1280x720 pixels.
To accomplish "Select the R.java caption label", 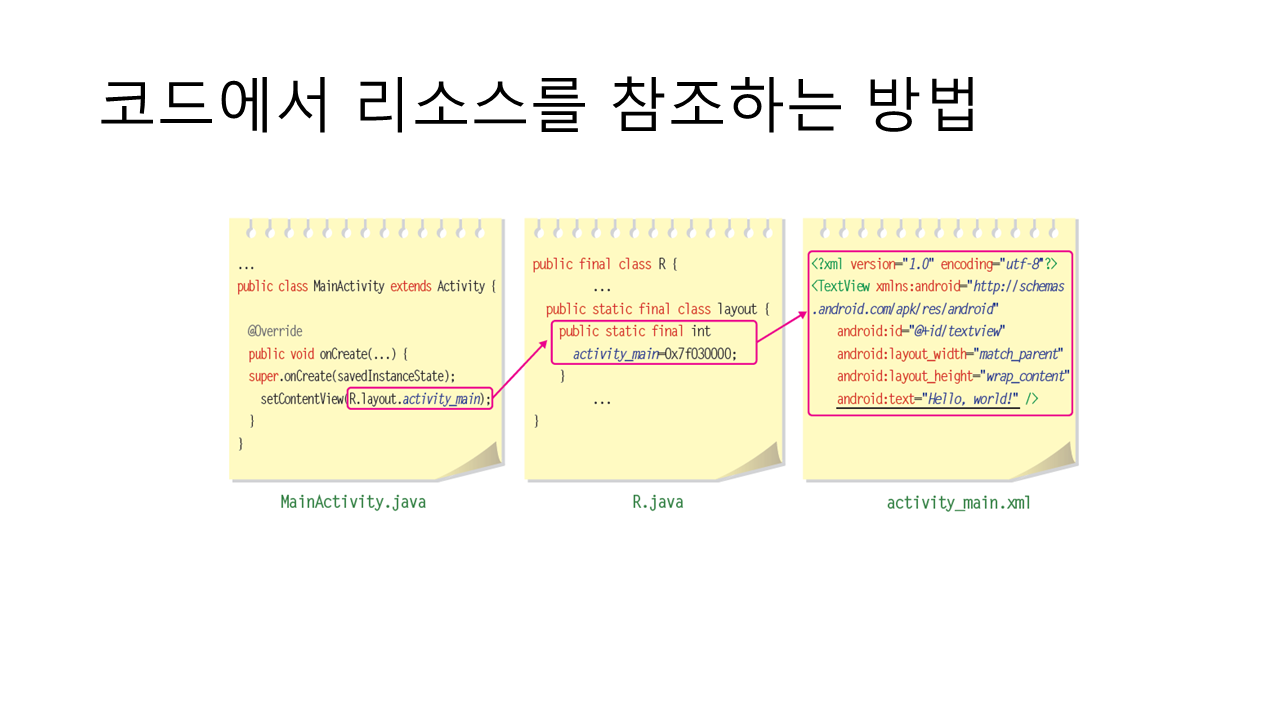I will [x=657, y=502].
